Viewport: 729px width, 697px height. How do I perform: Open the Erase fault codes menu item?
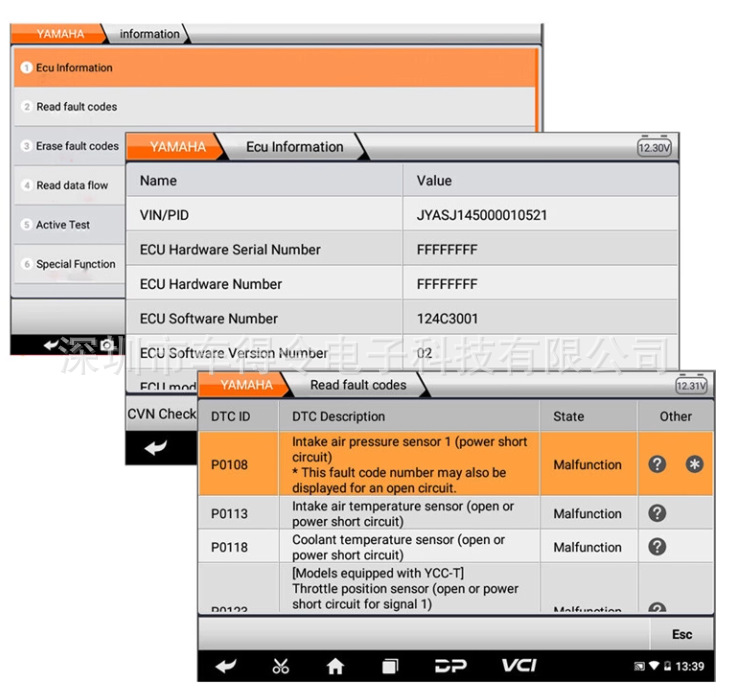70,146
